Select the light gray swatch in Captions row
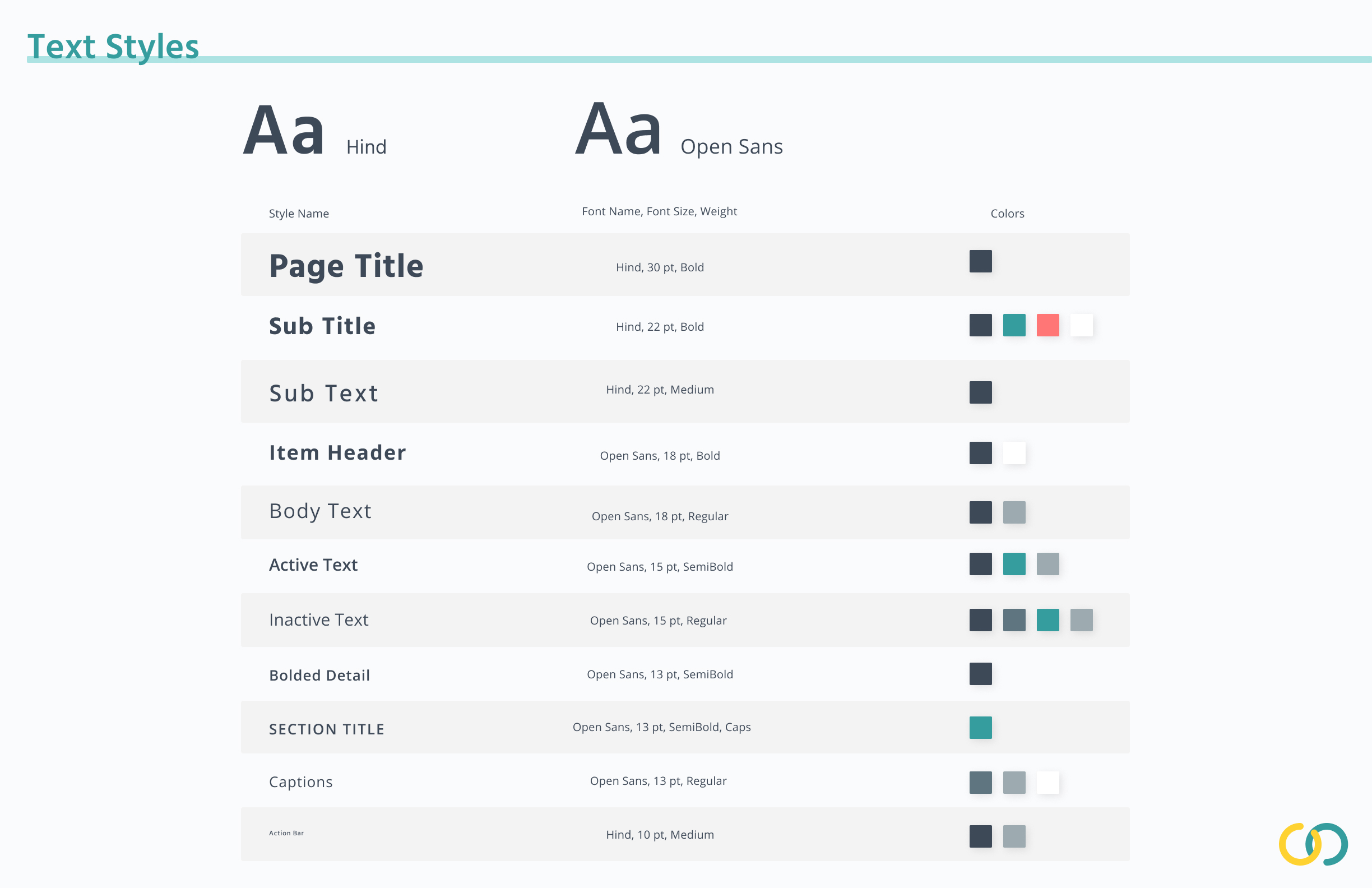1372x888 pixels. tap(1014, 783)
